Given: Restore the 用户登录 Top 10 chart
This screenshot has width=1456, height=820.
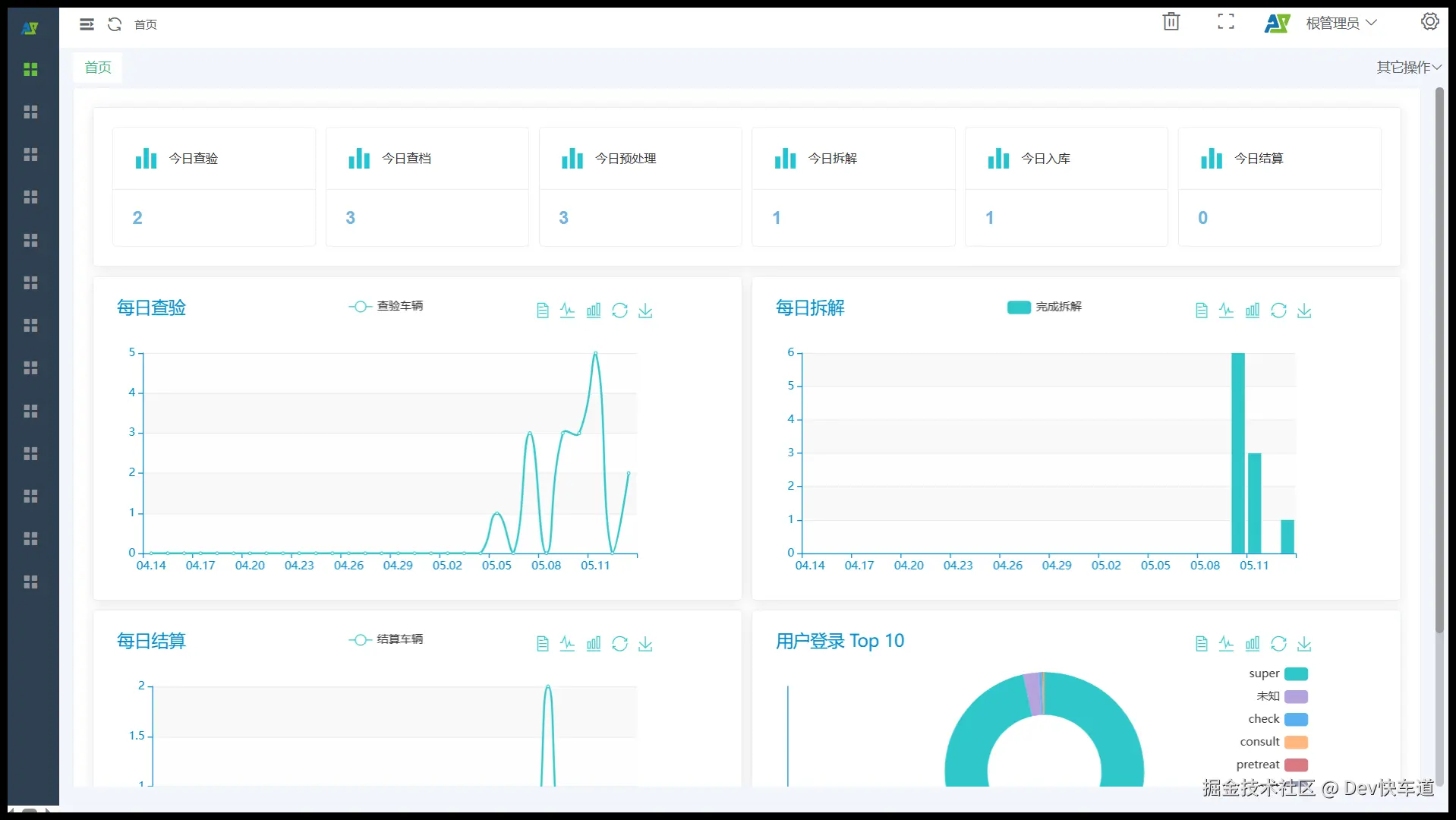Looking at the screenshot, I should [x=1279, y=644].
